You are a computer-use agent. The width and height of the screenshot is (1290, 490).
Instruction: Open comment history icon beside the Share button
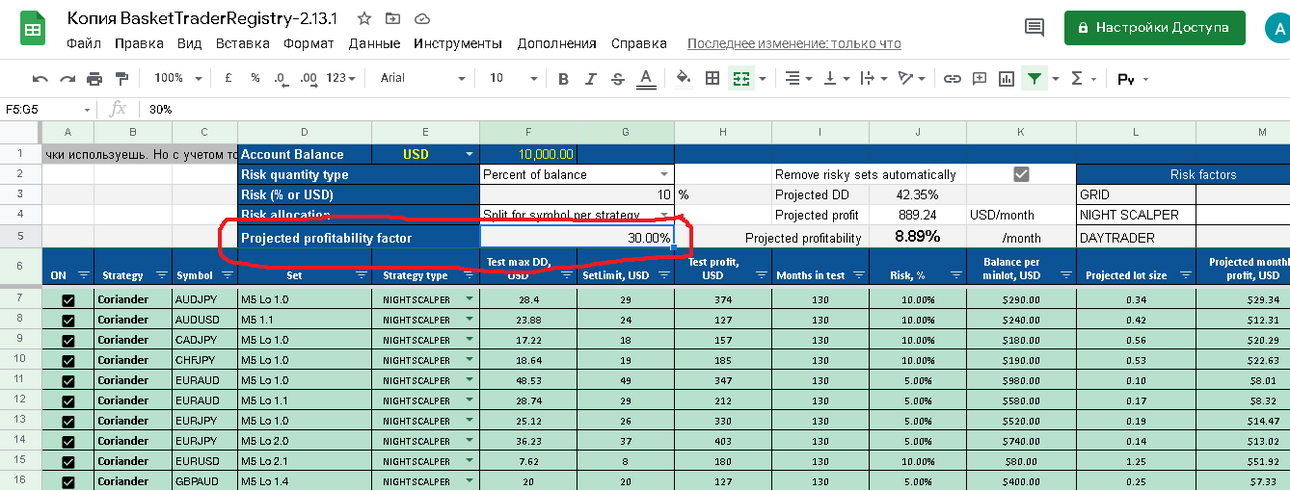(x=1034, y=27)
